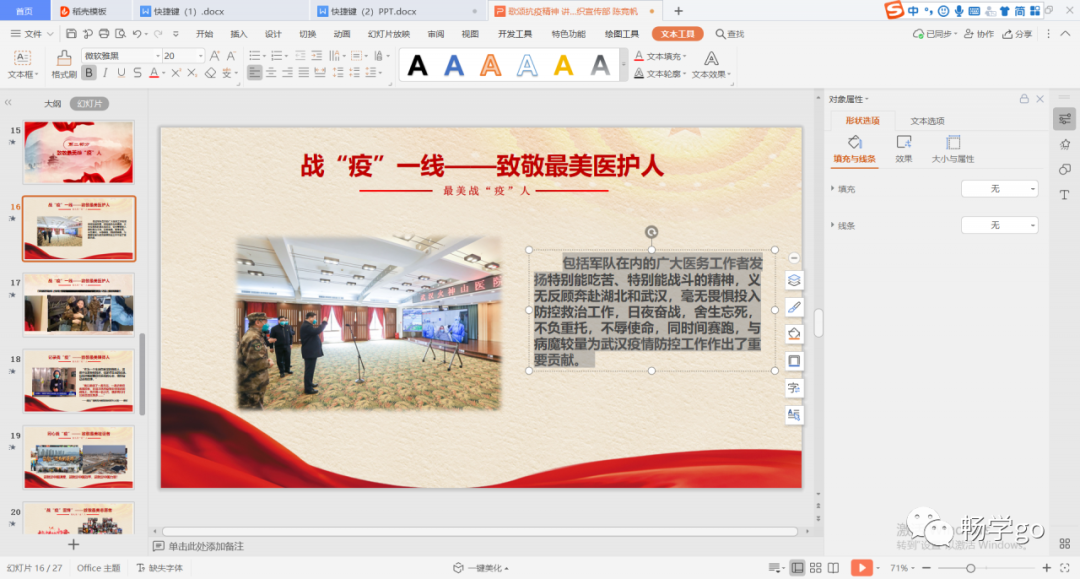Clear formatting with the eraser icon

[210, 73]
